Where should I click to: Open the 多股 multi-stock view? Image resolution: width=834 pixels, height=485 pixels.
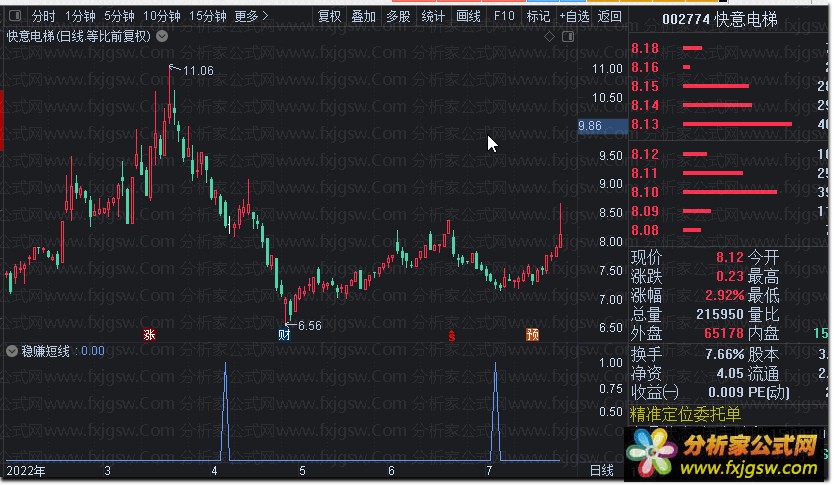point(398,16)
